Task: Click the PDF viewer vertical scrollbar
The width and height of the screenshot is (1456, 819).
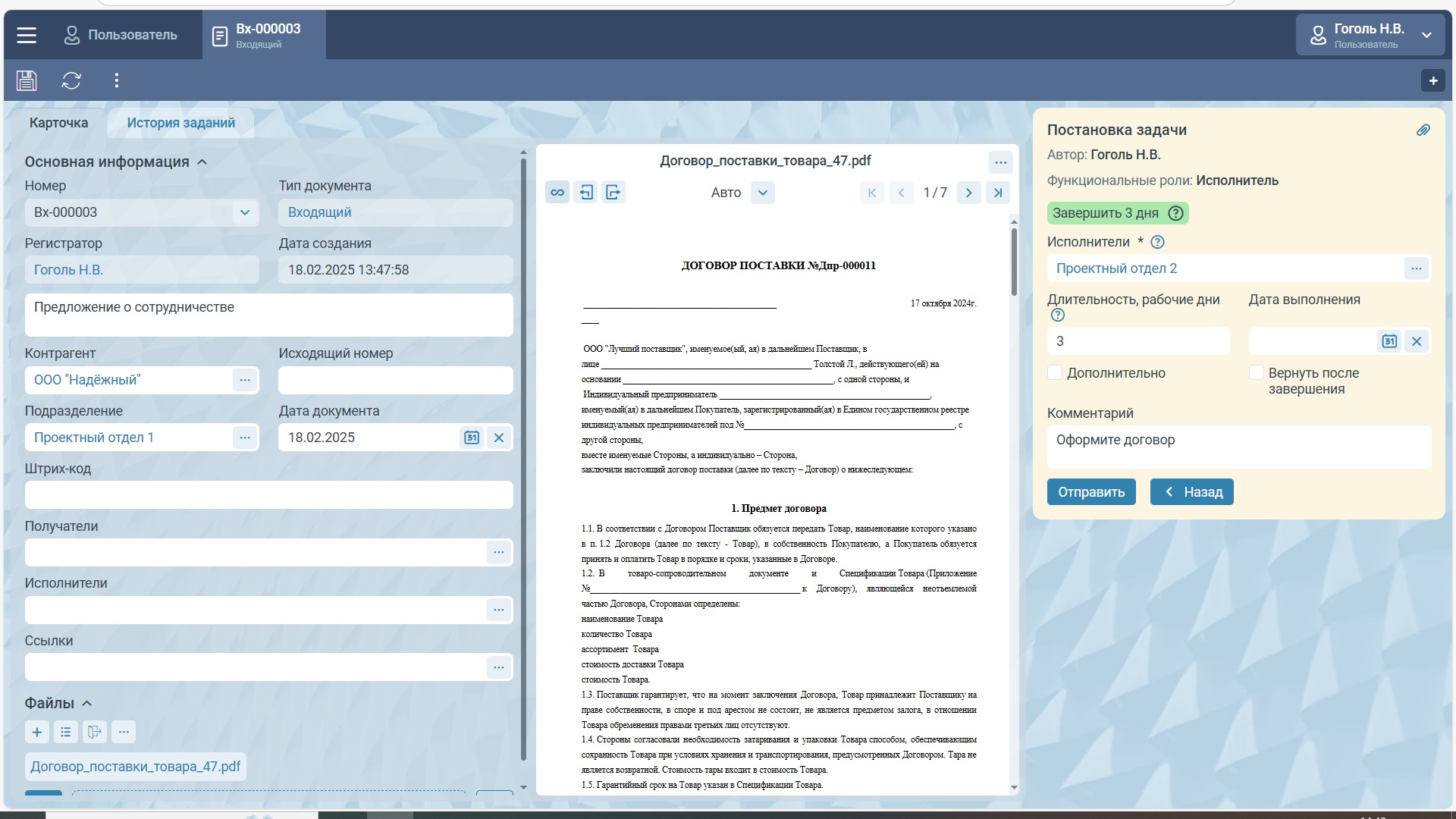Action: 1014,262
